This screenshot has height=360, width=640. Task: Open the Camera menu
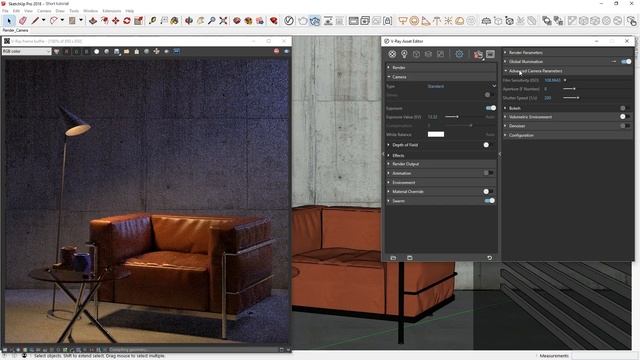[44, 11]
